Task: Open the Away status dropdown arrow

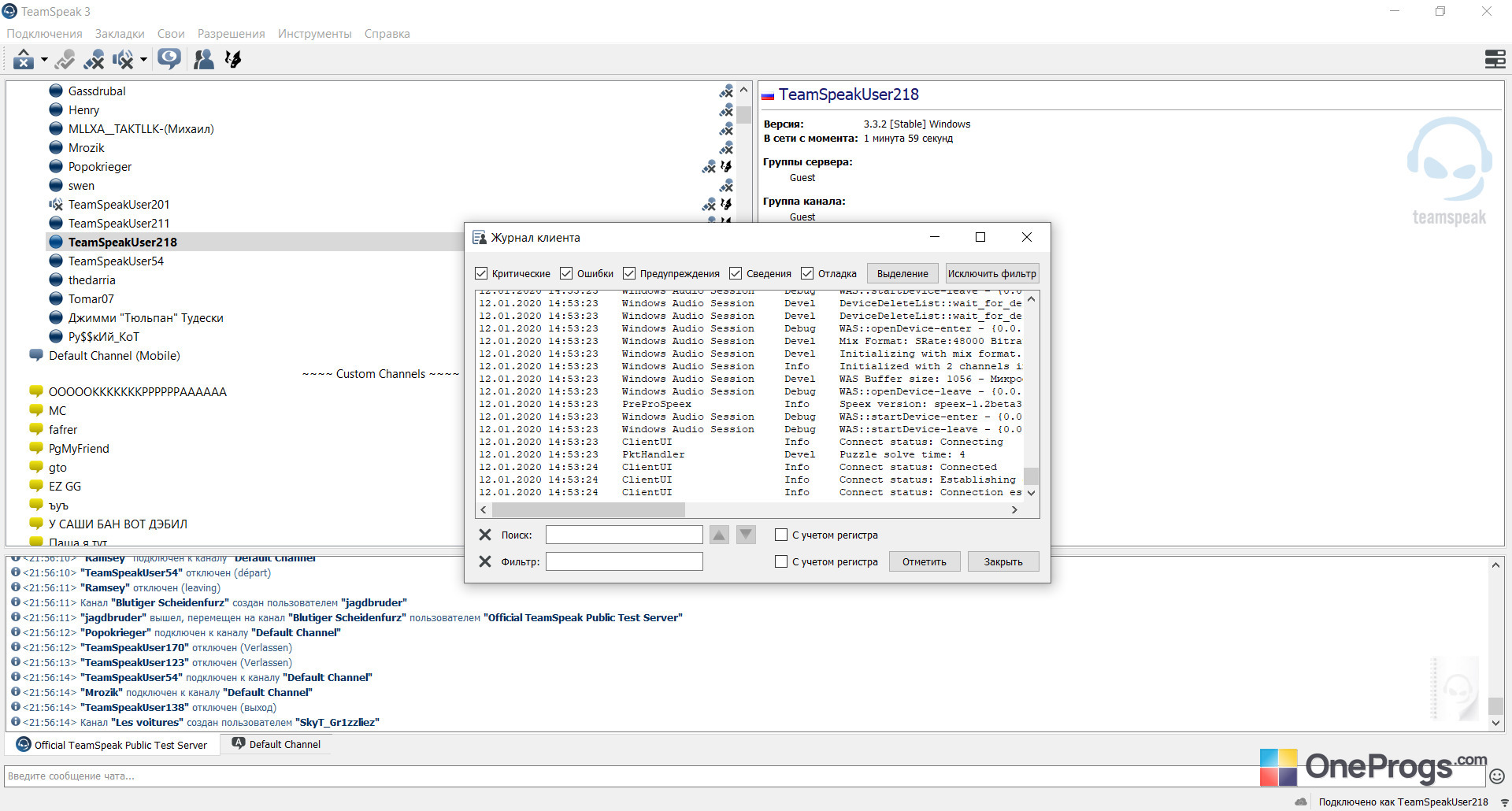Action: [x=44, y=59]
